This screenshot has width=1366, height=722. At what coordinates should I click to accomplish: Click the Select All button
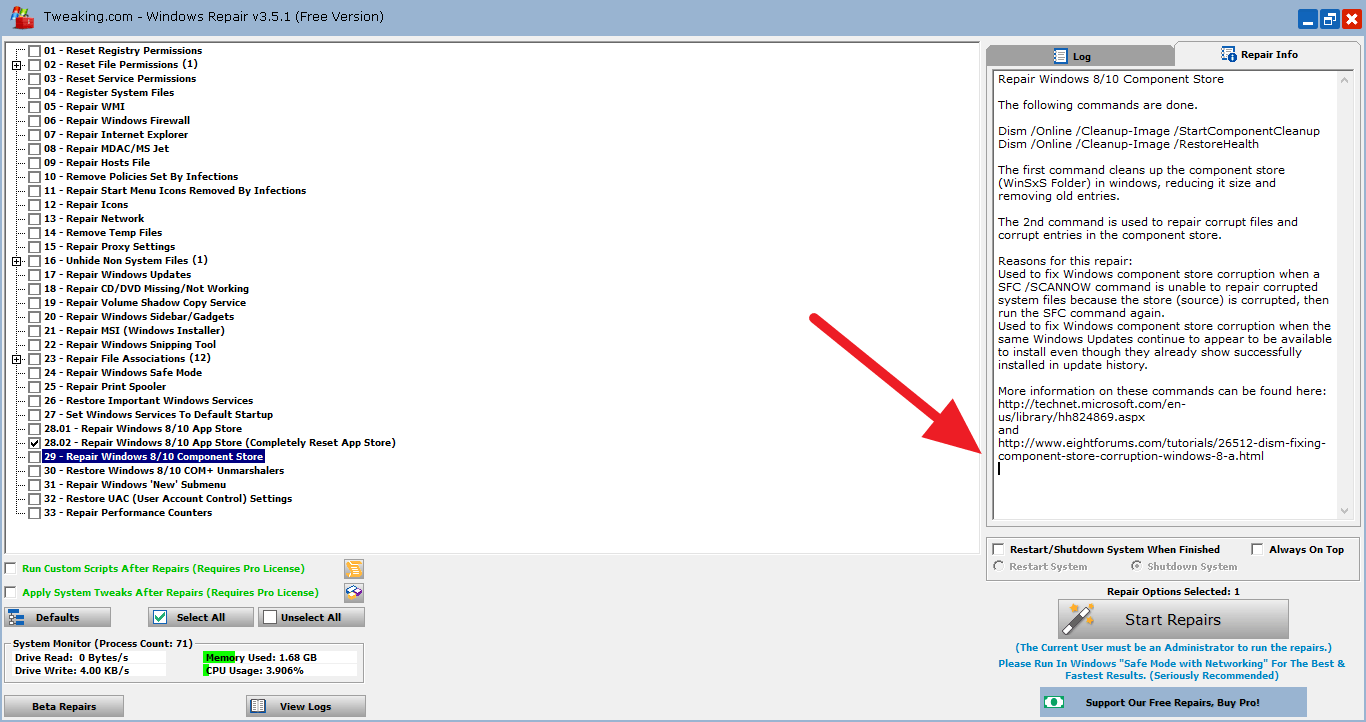201,617
